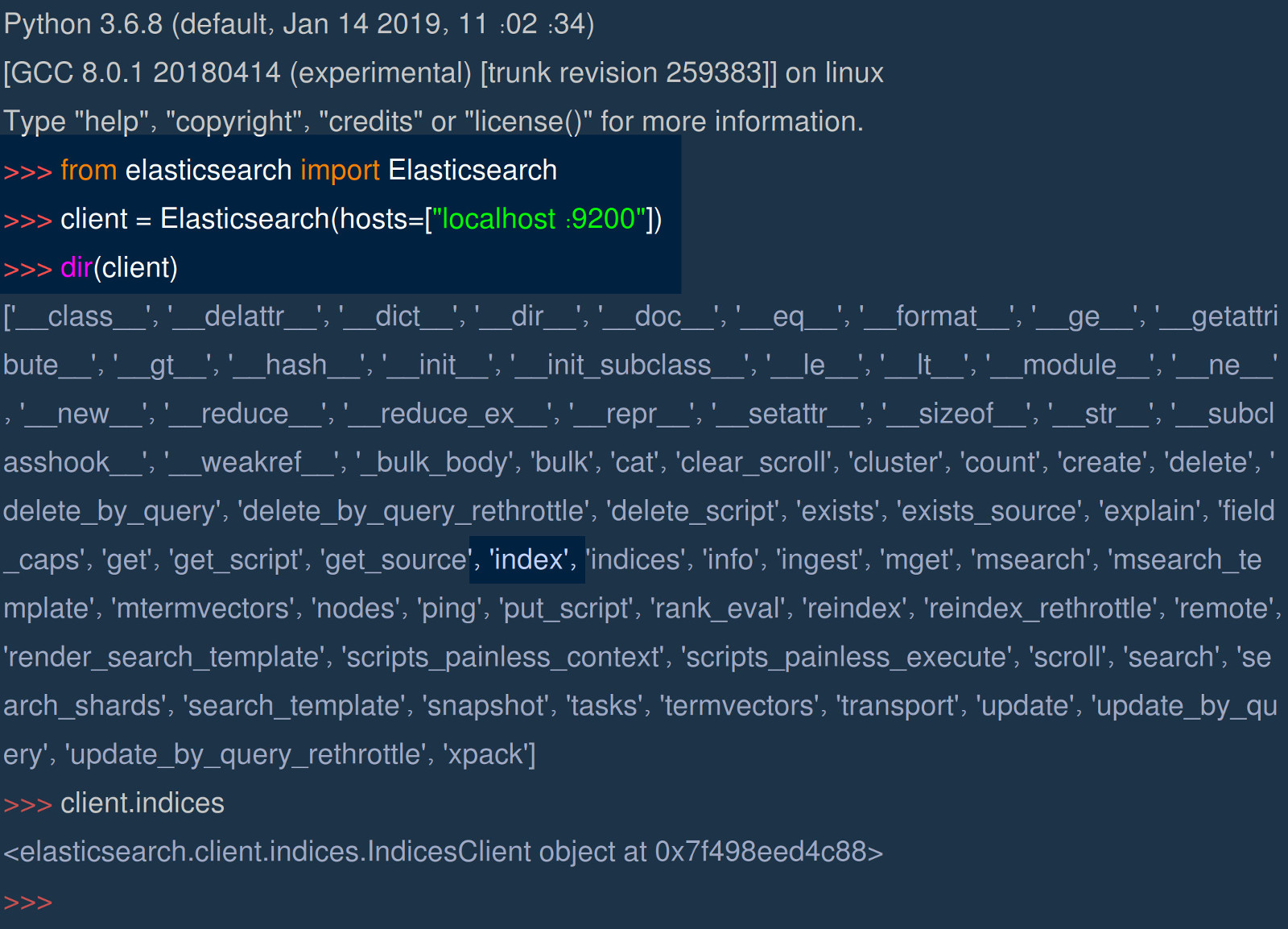Click the 'from' keyword in orange
Viewport: 1288px width, 929px height.
(x=89, y=170)
